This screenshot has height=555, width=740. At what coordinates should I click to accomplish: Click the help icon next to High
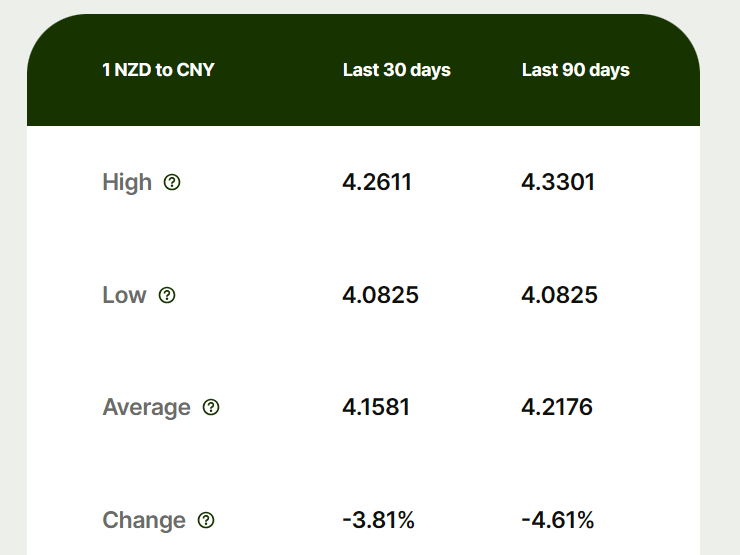(172, 183)
